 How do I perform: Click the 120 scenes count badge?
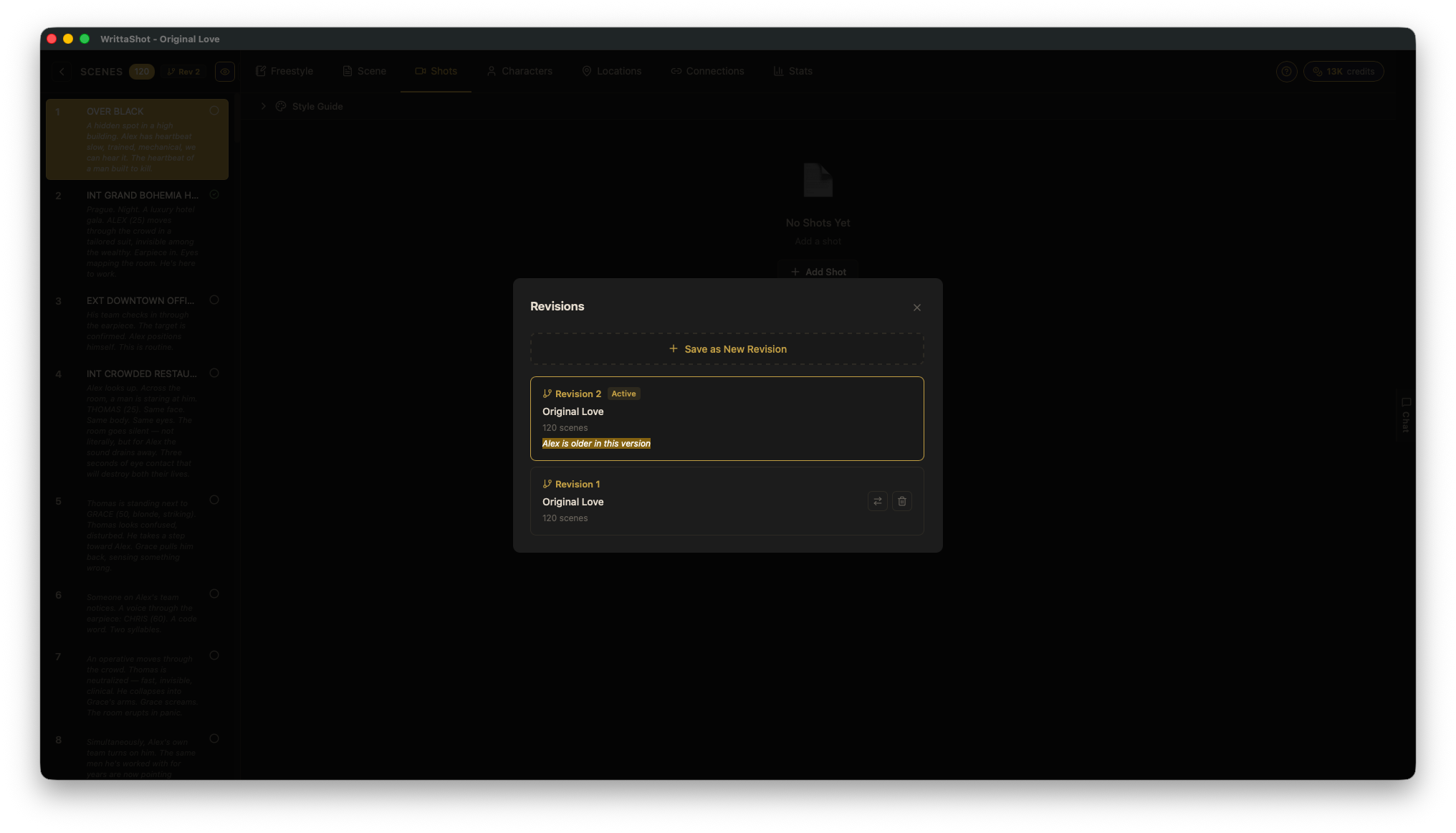(141, 72)
